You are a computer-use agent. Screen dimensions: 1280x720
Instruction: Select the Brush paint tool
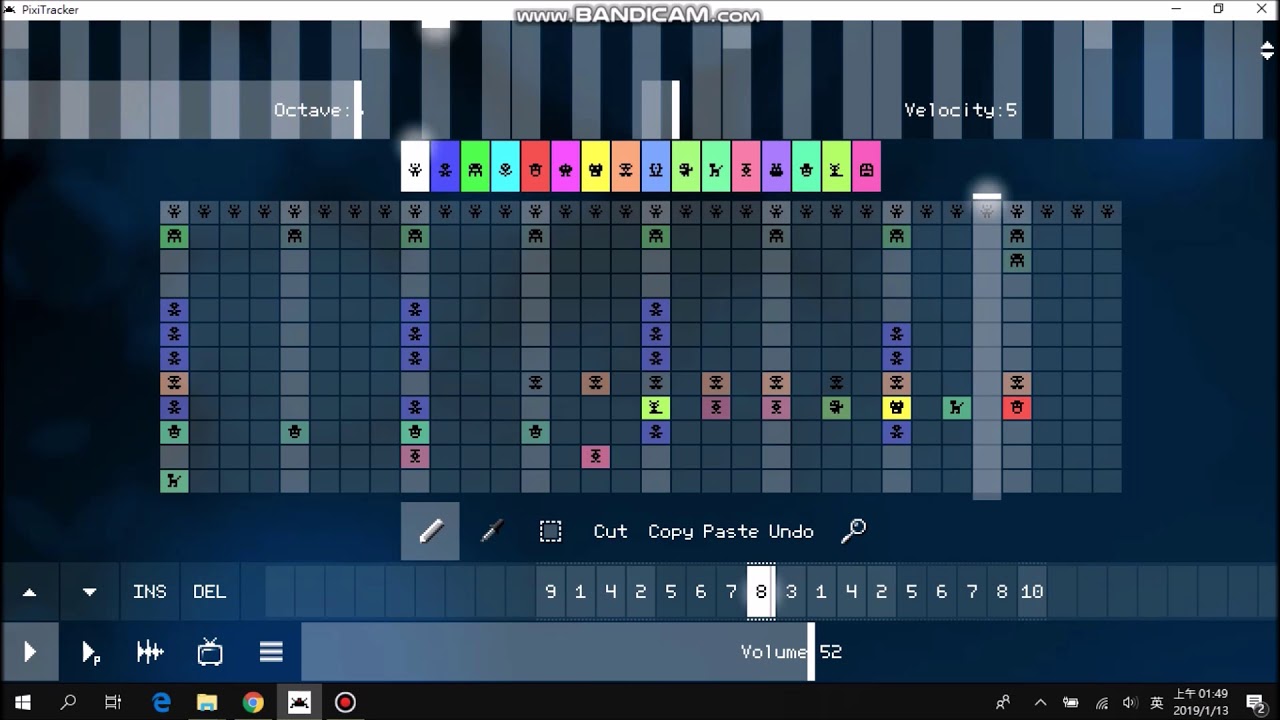(491, 531)
